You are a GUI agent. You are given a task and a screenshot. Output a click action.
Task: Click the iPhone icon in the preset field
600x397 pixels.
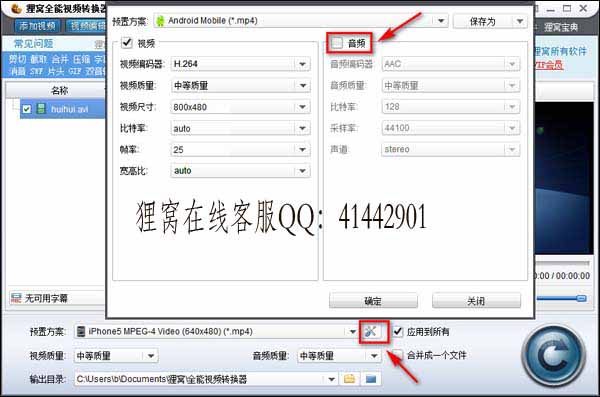(x=81, y=332)
